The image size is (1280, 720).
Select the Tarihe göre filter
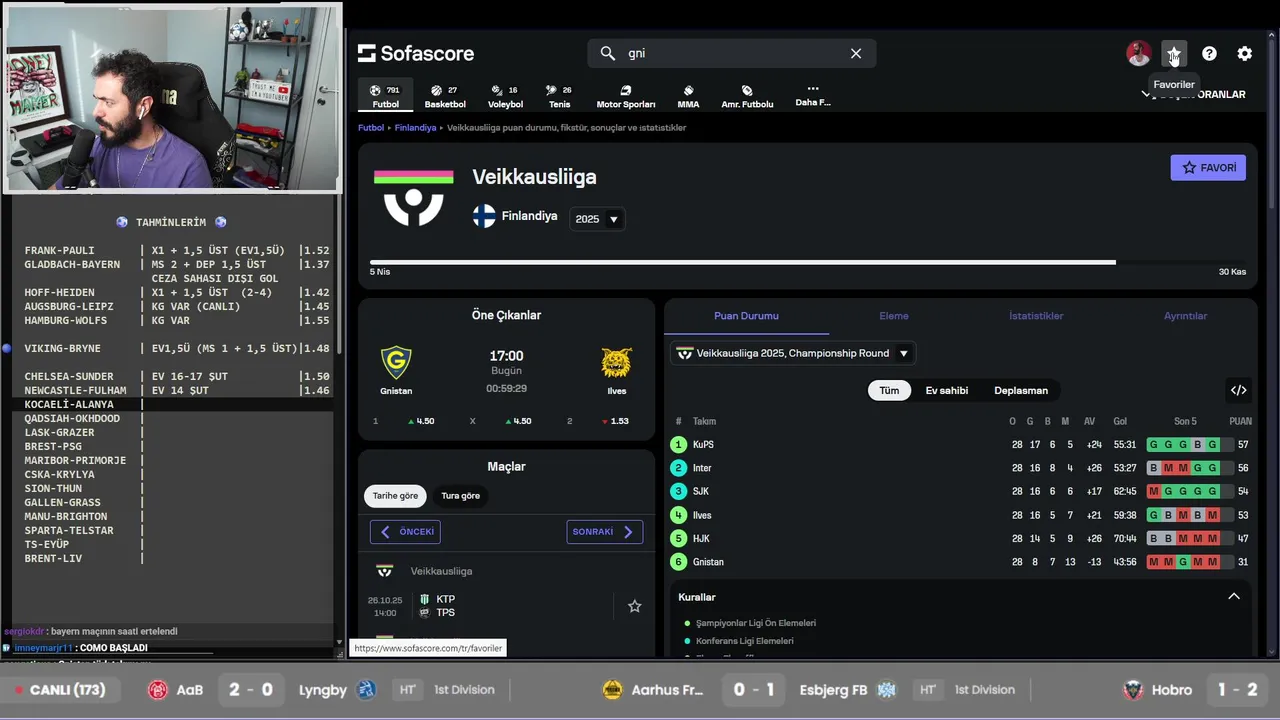tap(395, 496)
